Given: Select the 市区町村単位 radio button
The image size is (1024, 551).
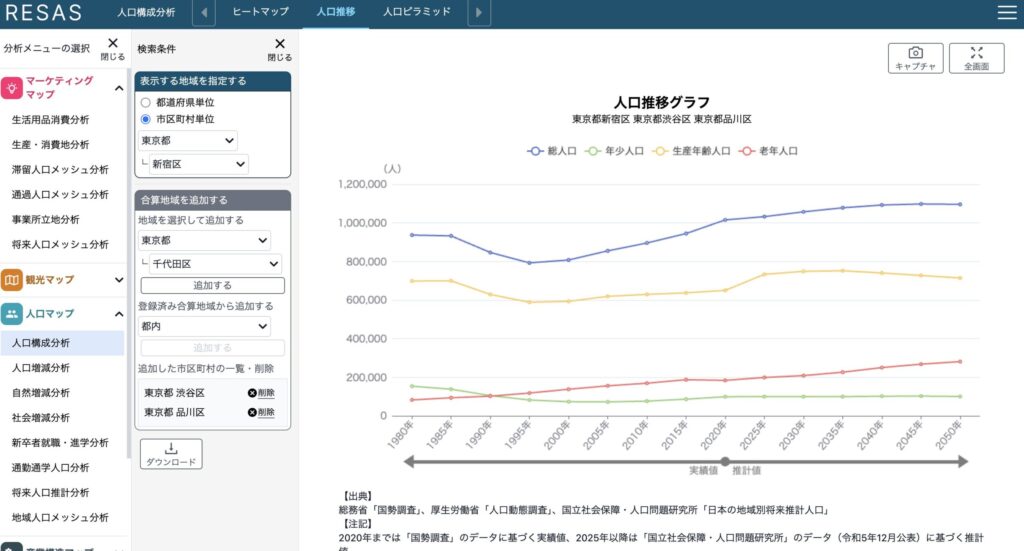Looking at the screenshot, I should 146,119.
